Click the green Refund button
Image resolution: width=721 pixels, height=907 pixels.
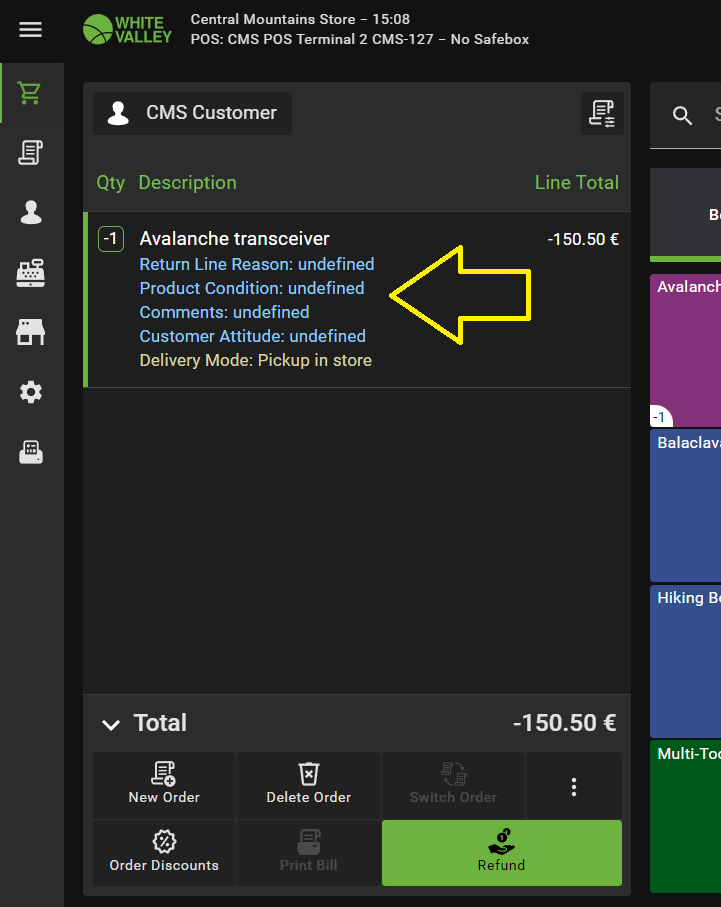(x=501, y=852)
